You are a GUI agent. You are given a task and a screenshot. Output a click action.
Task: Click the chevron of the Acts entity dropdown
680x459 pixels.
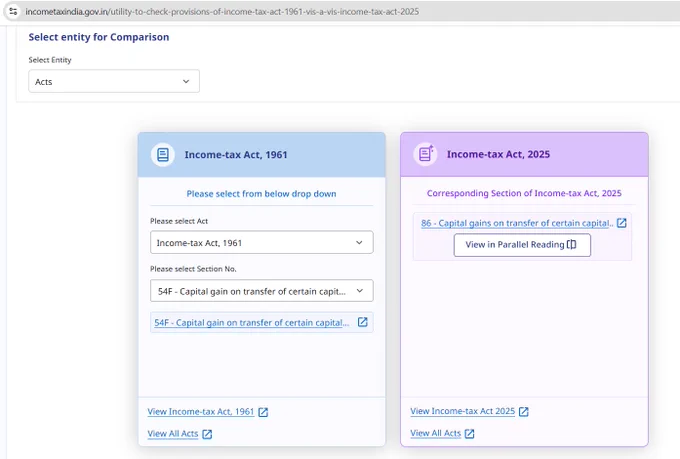point(186,82)
